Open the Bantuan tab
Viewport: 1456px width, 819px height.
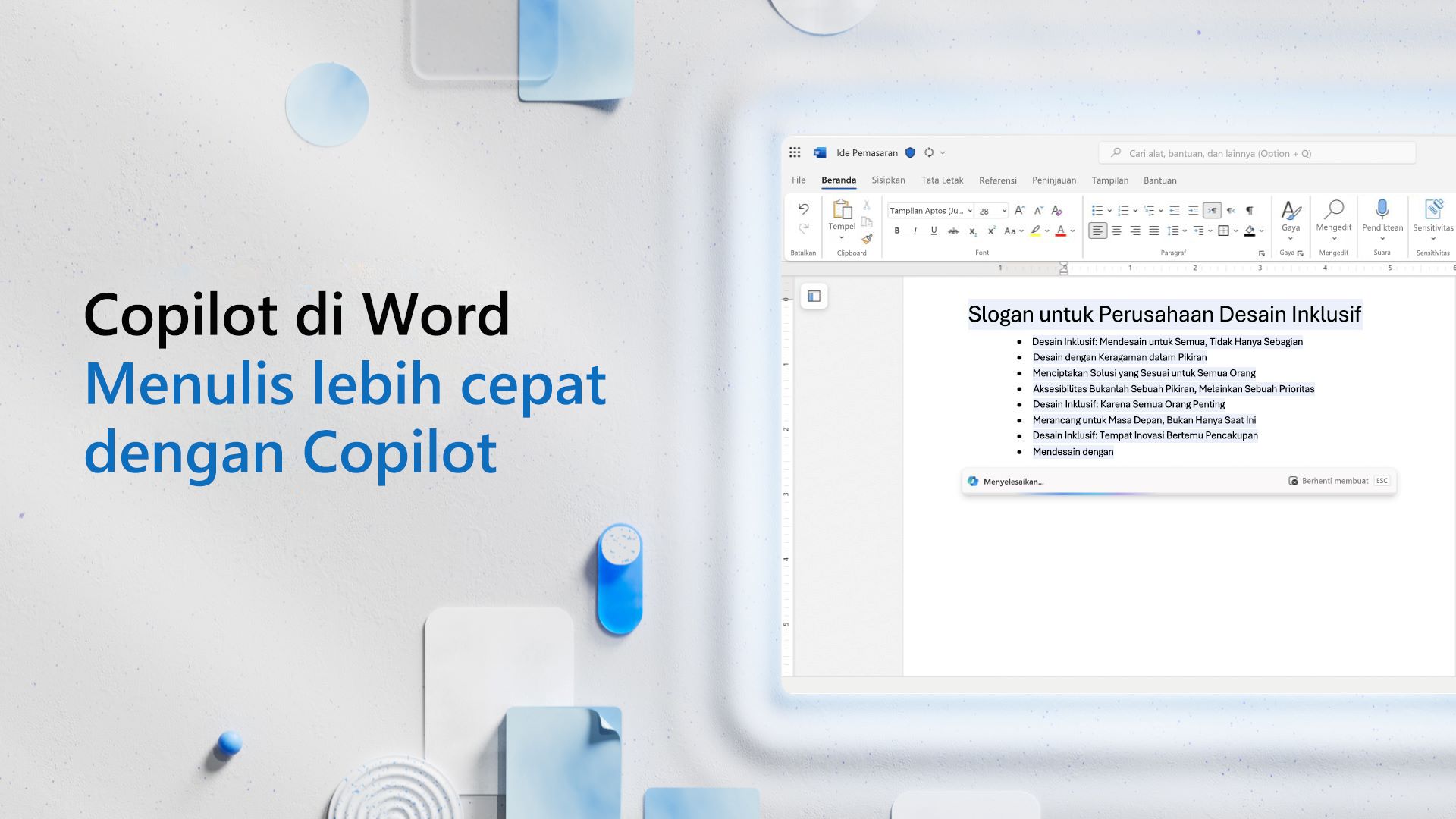coord(1160,180)
